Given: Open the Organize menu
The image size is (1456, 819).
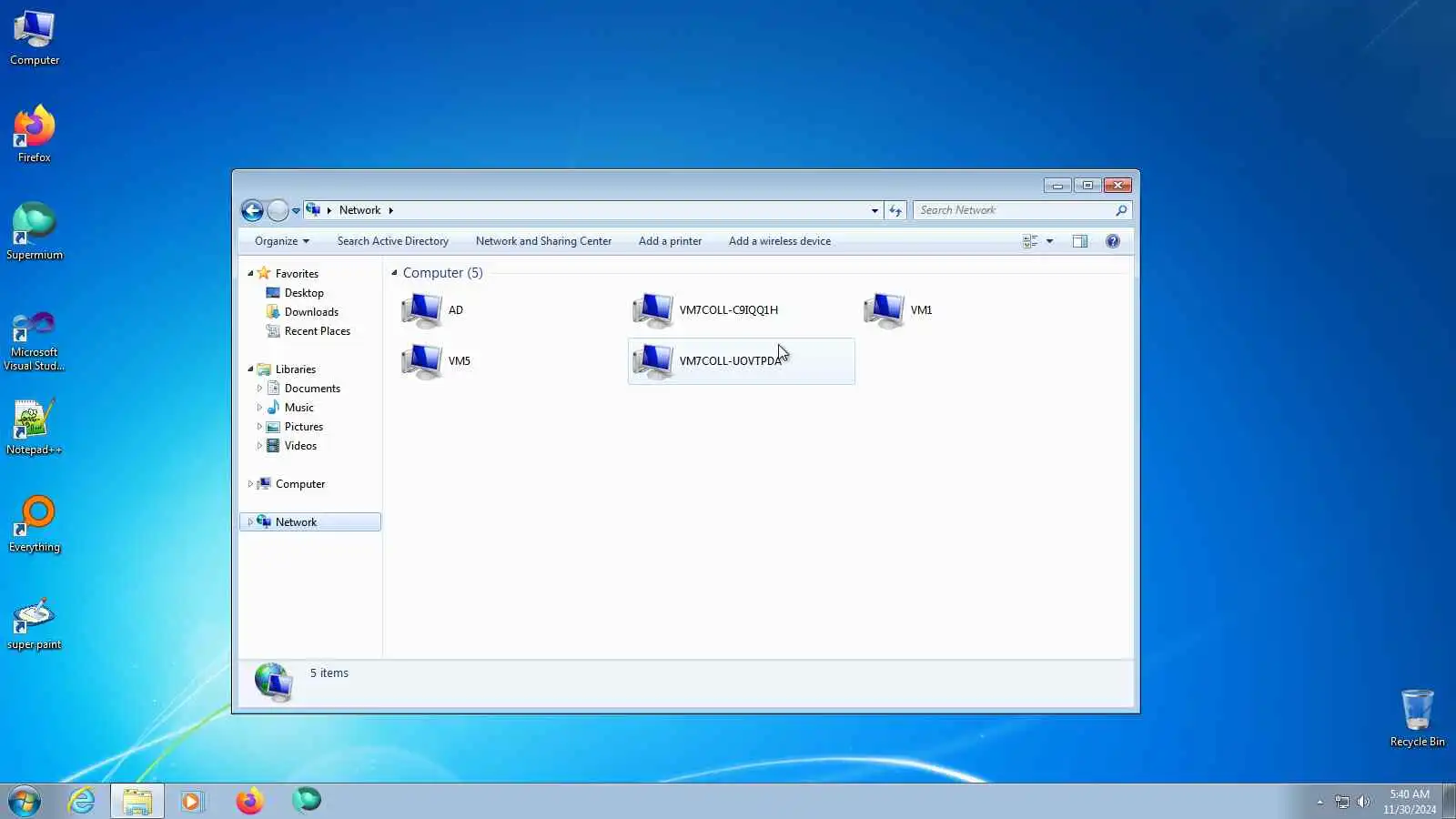Looking at the screenshot, I should tap(282, 241).
